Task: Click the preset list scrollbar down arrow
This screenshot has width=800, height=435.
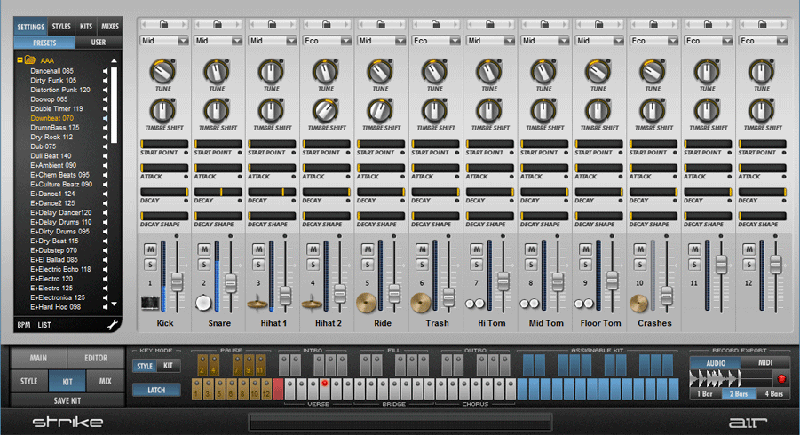Action: pyautogui.click(x=114, y=304)
